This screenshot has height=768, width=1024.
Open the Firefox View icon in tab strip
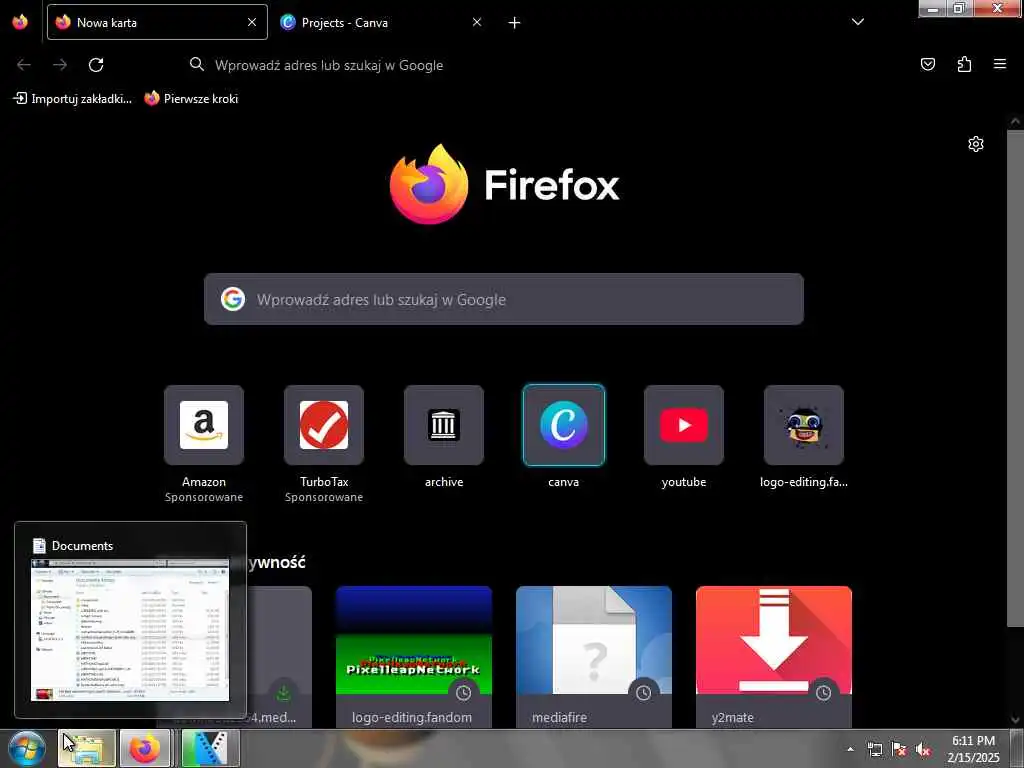tap(20, 22)
